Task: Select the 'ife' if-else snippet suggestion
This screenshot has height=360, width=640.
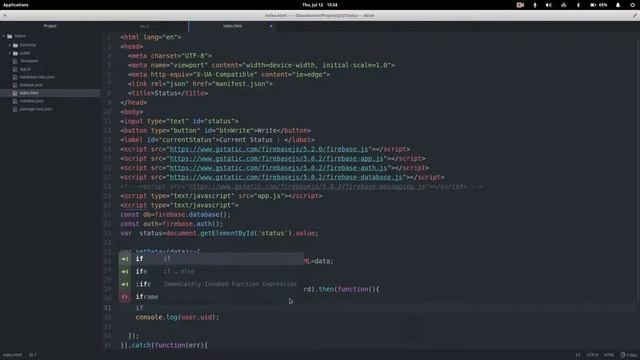Action: click(211, 271)
